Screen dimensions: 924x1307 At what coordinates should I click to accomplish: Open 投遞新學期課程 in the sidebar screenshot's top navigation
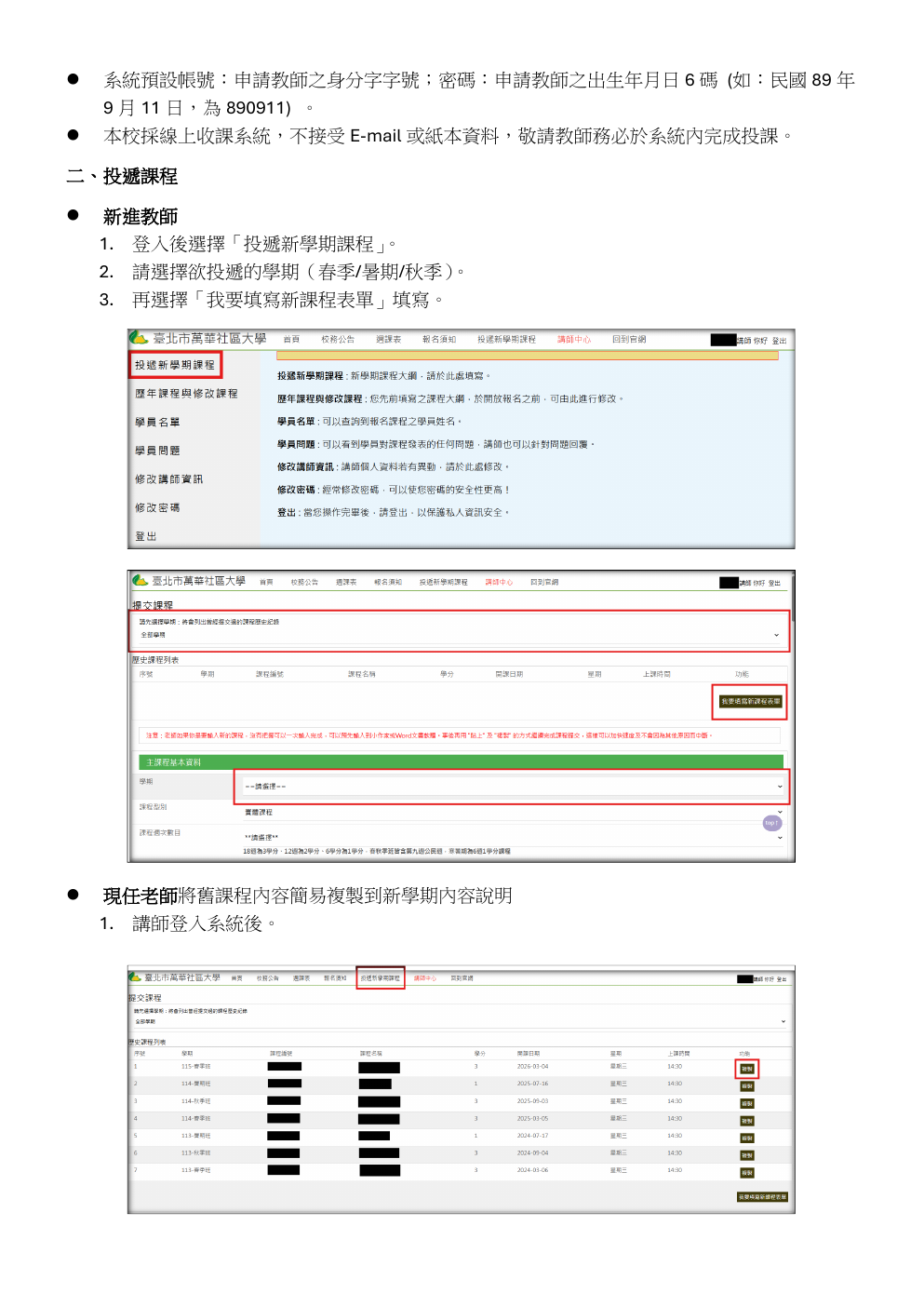506,340
